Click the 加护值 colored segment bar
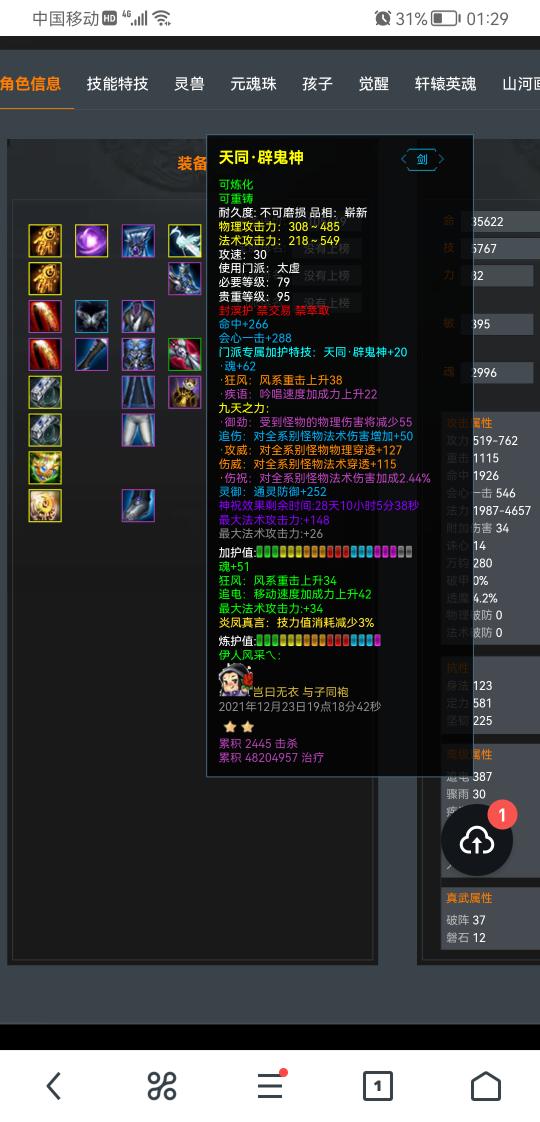 click(334, 552)
